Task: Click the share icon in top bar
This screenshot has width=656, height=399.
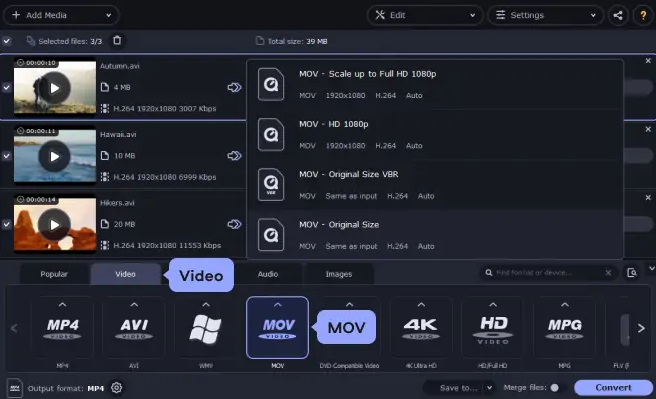Action: pyautogui.click(x=618, y=15)
